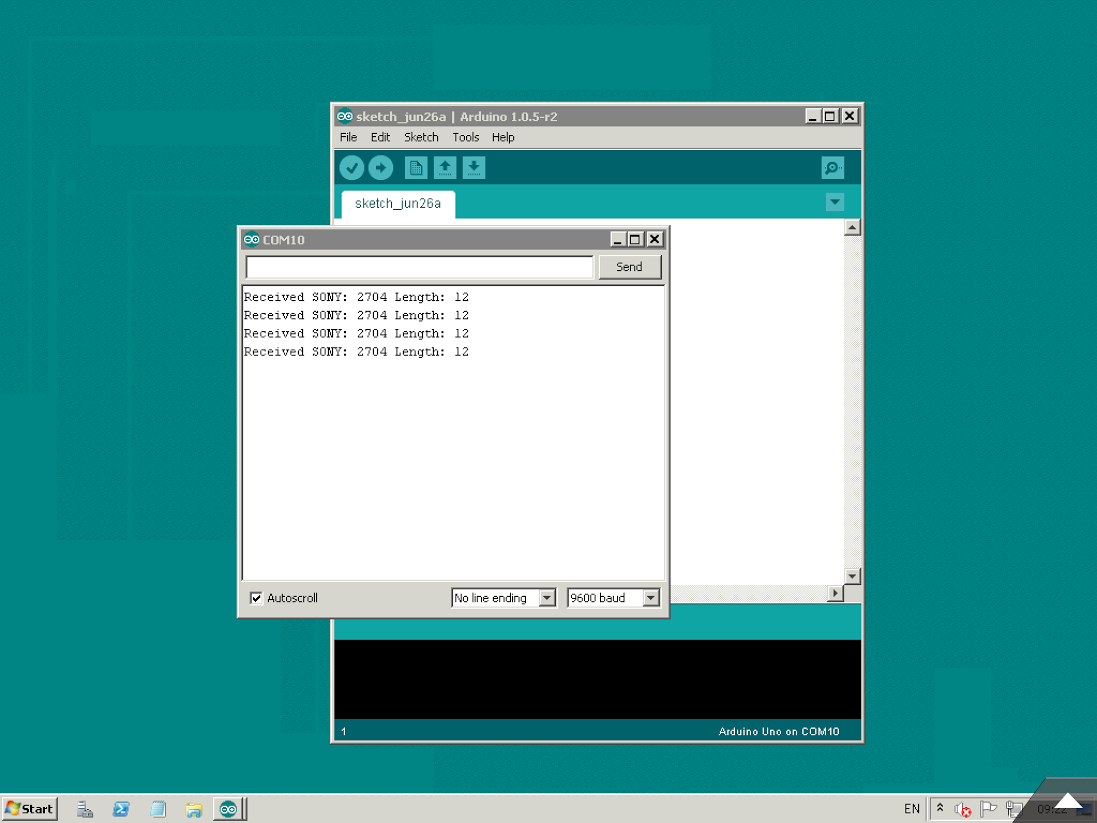Click the New sketch icon

[416, 168]
